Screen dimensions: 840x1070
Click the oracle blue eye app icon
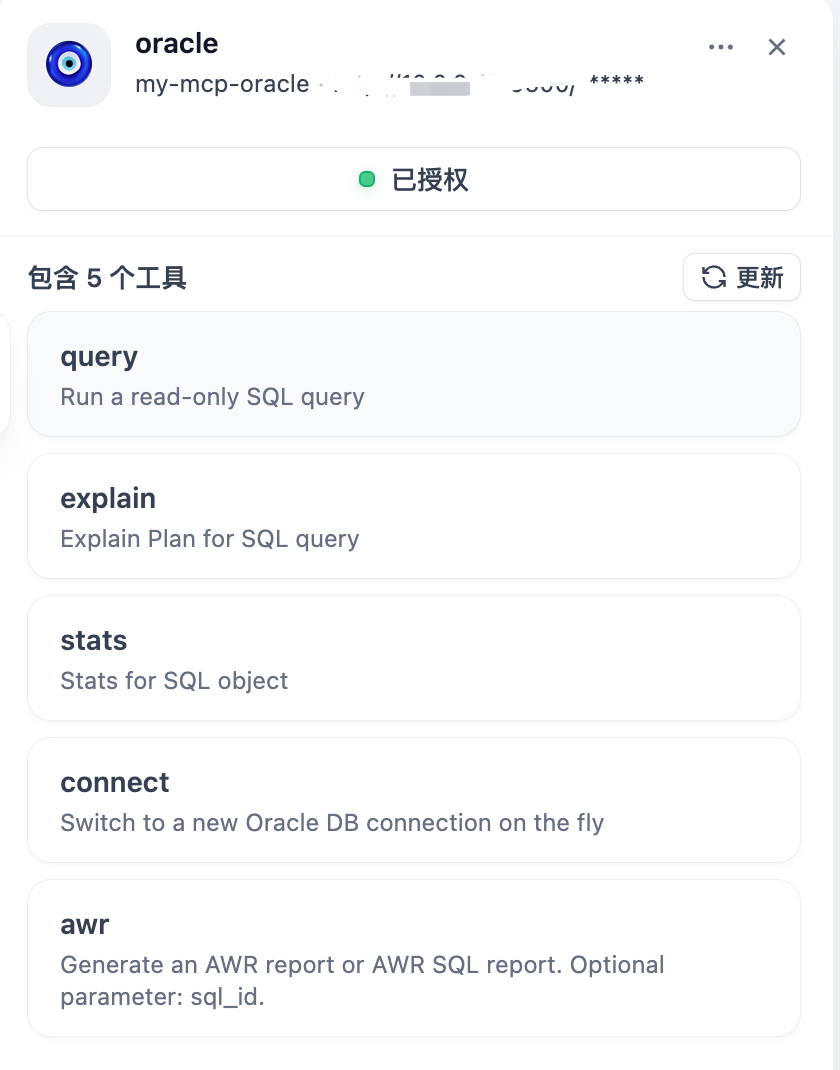click(x=69, y=64)
